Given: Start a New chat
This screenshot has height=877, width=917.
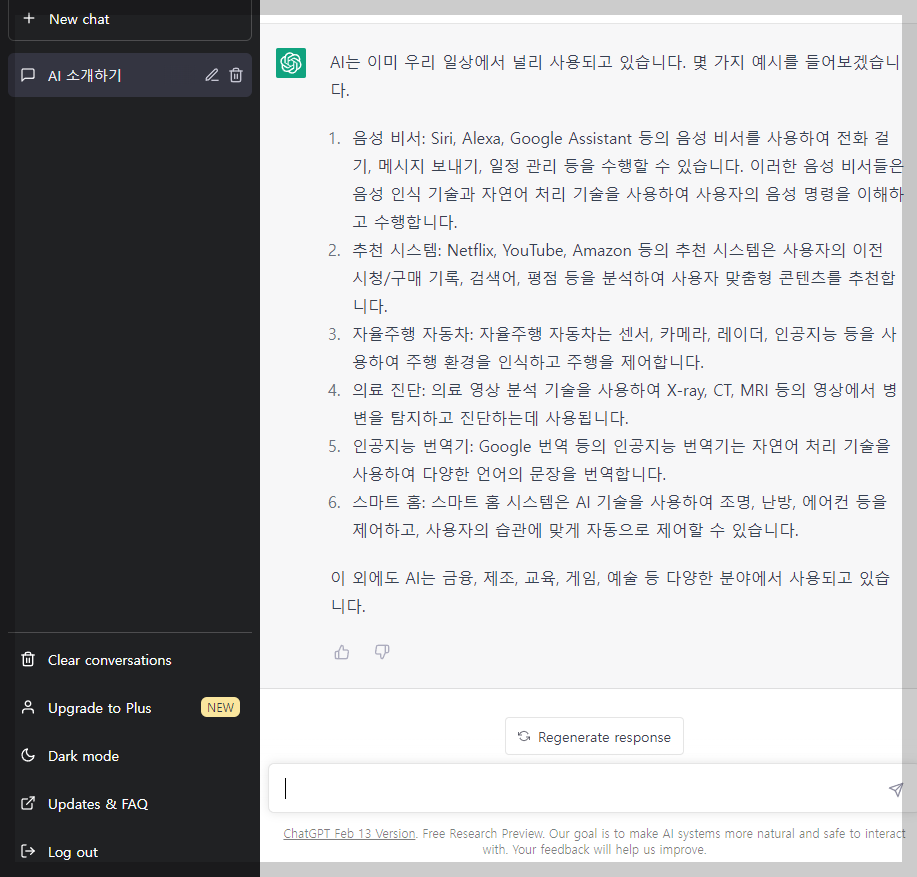Looking at the screenshot, I should click(x=130, y=20).
